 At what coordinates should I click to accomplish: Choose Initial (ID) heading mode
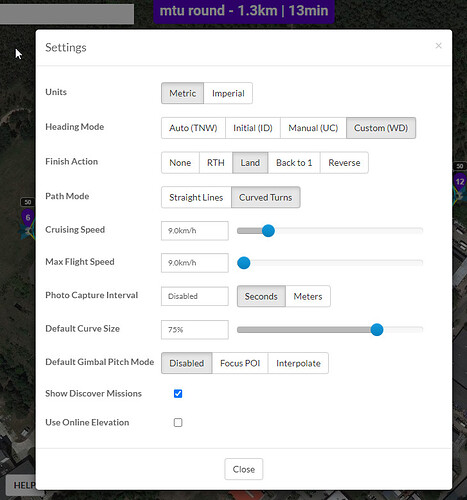253,128
